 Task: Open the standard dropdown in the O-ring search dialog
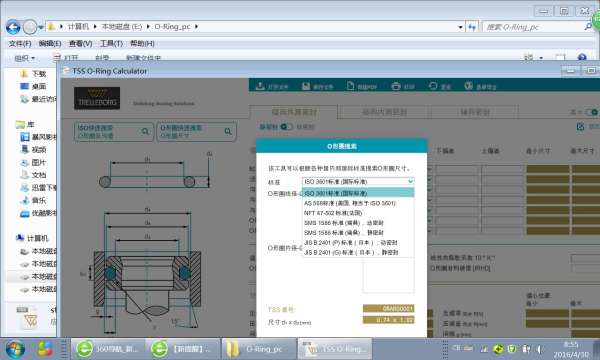(358, 182)
